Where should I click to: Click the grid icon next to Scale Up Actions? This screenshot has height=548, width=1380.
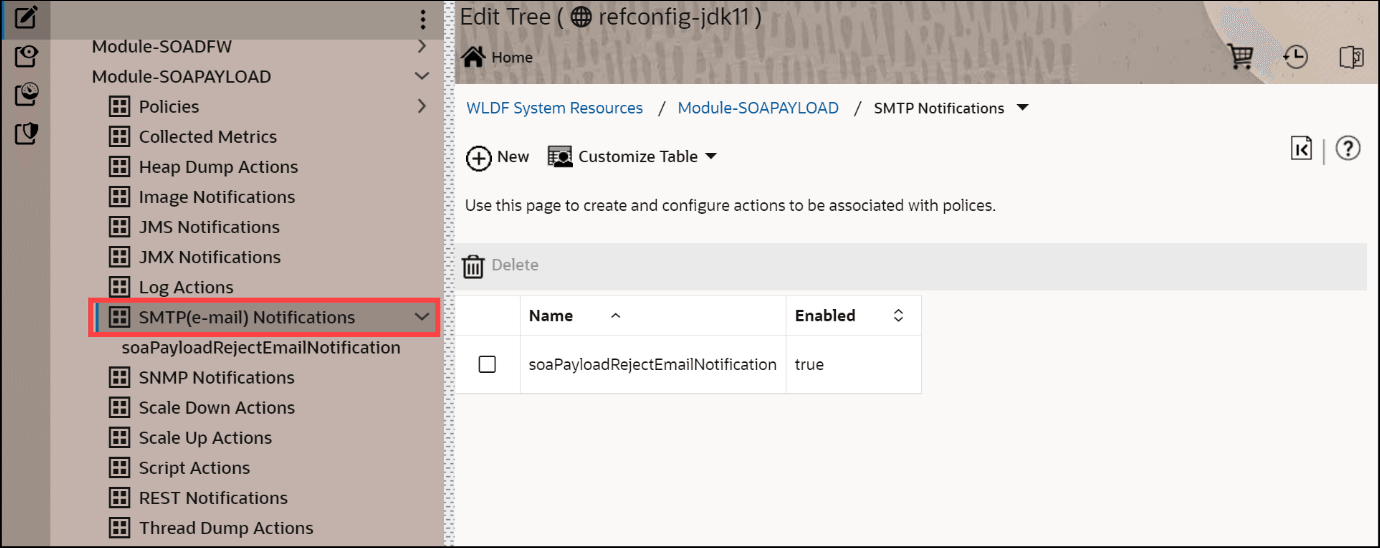[x=120, y=438]
